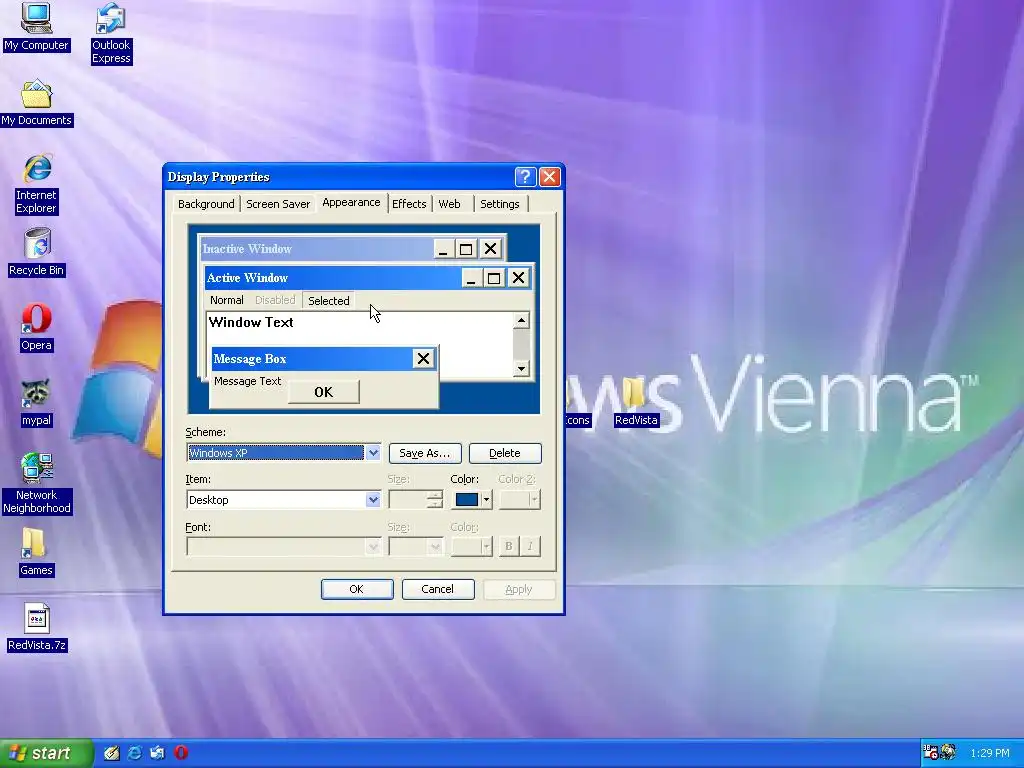Open RedVista folder on desktop

[635, 403]
